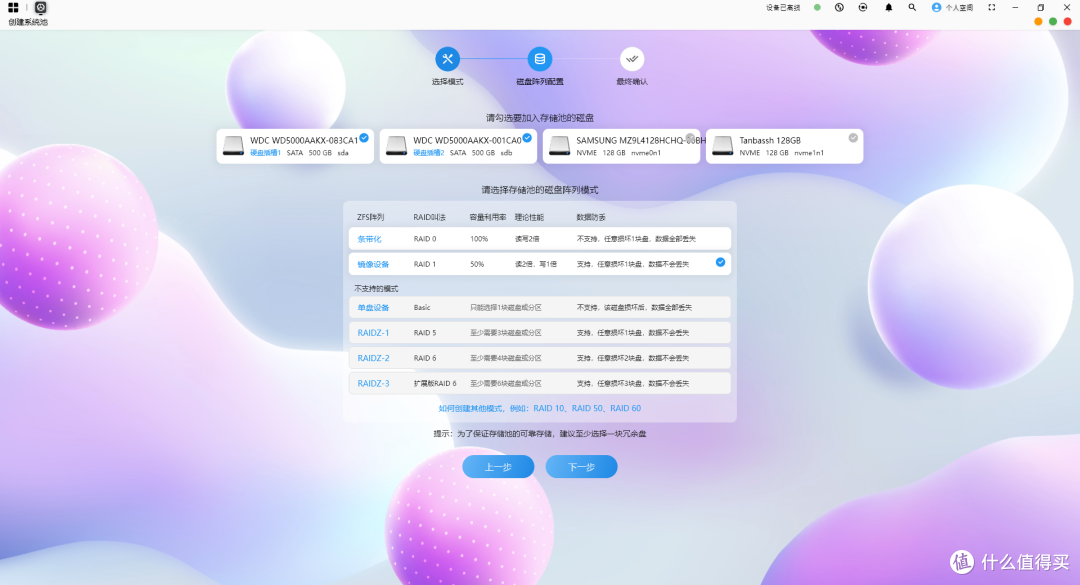1080x585 pixels.
Task: Uncheck the WD5000AAKX-001CA0 disk checkbox
Action: (x=527, y=138)
